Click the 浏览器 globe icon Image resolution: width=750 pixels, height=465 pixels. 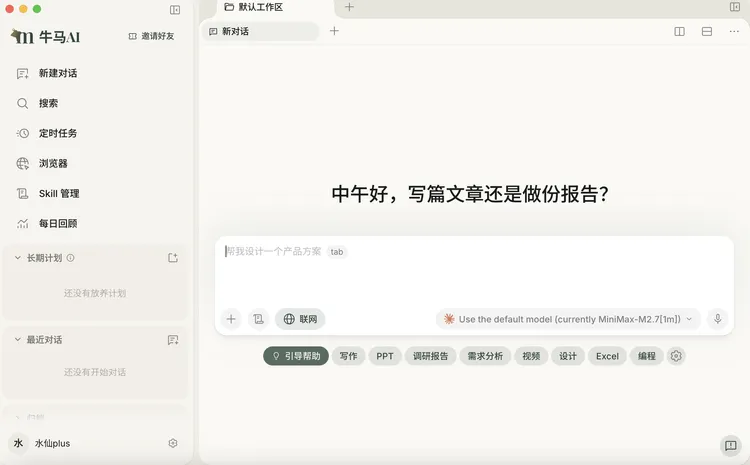[x=22, y=164]
